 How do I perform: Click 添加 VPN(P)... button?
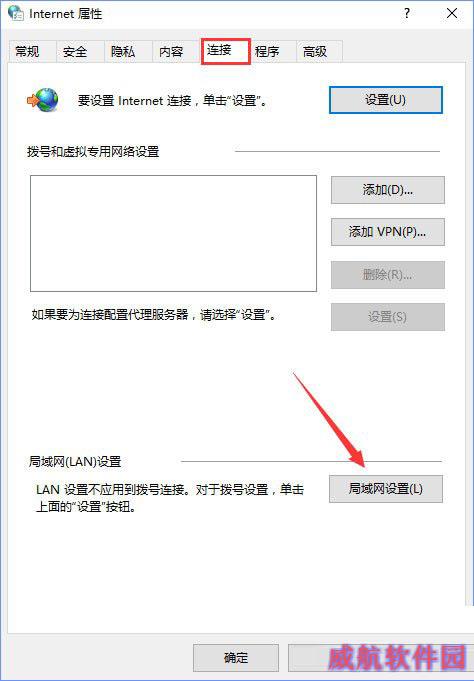(388, 232)
